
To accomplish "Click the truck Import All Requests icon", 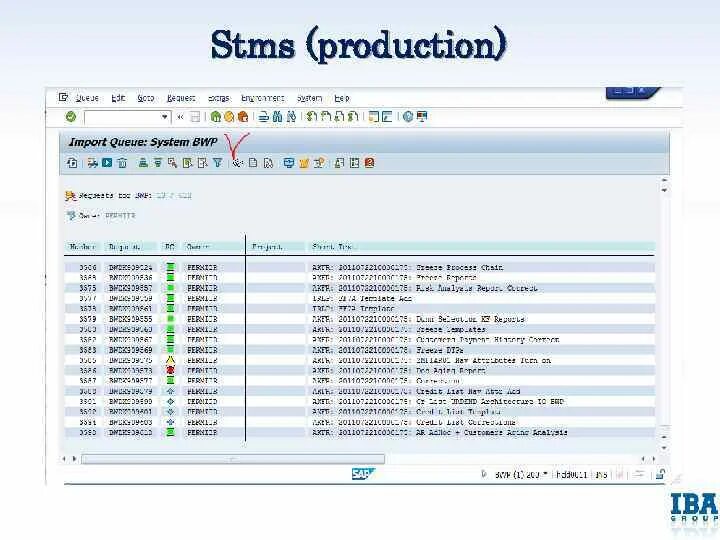I will (x=93, y=163).
